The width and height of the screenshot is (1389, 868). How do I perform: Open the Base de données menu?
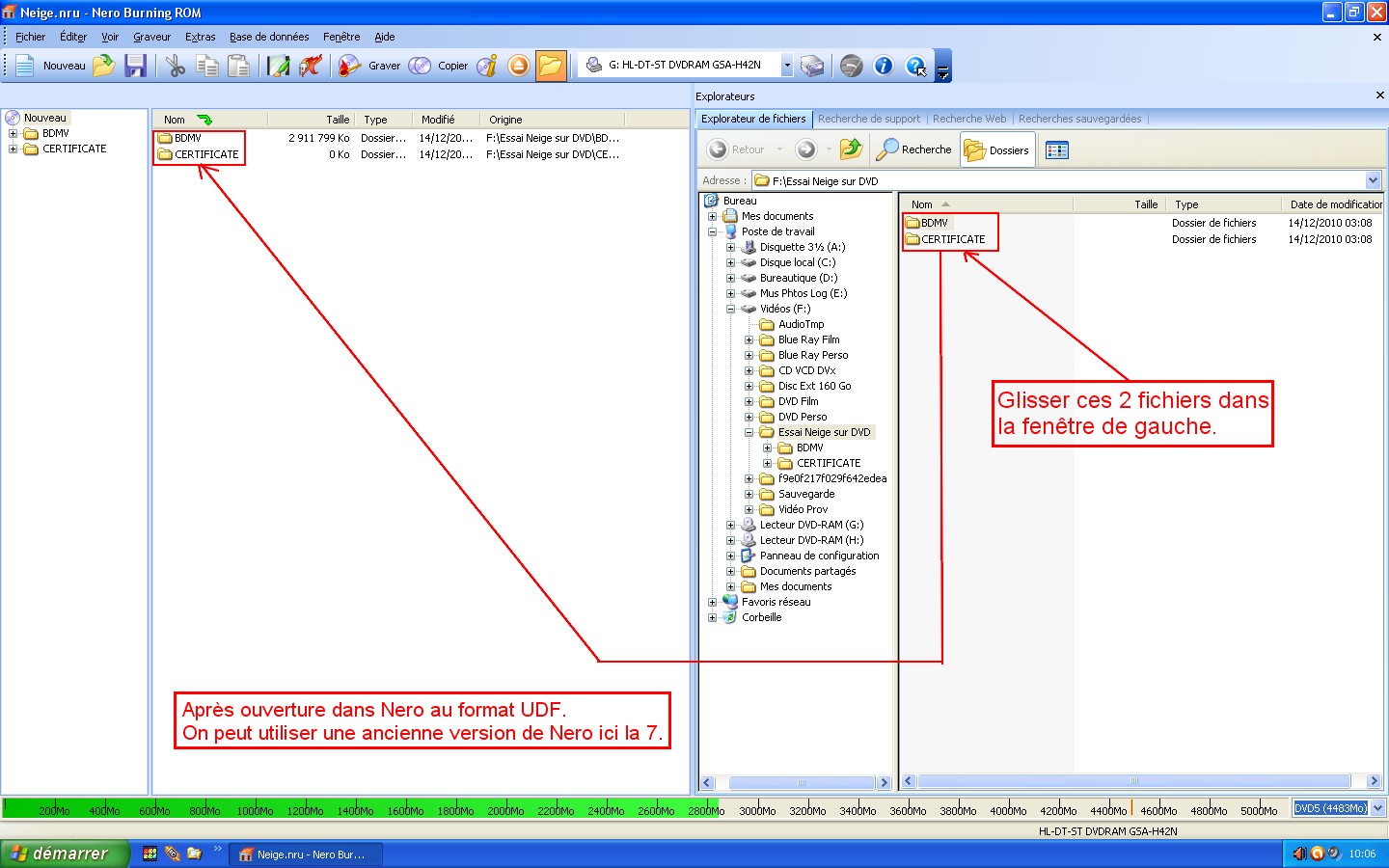269,37
